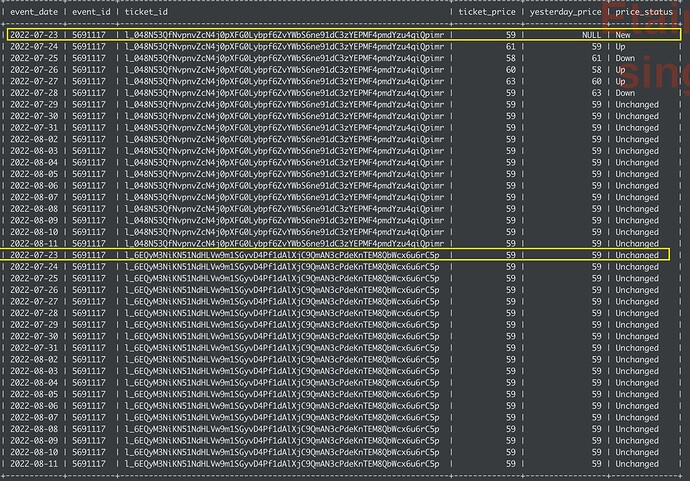Select 'Up' status in l_048N 2022-07-26 row

(620, 70)
